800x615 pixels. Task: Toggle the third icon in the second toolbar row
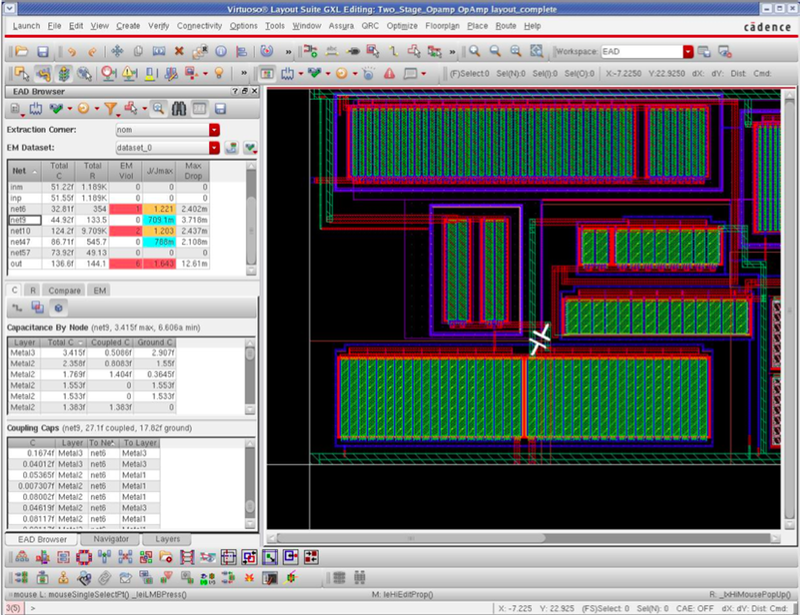(x=64, y=73)
